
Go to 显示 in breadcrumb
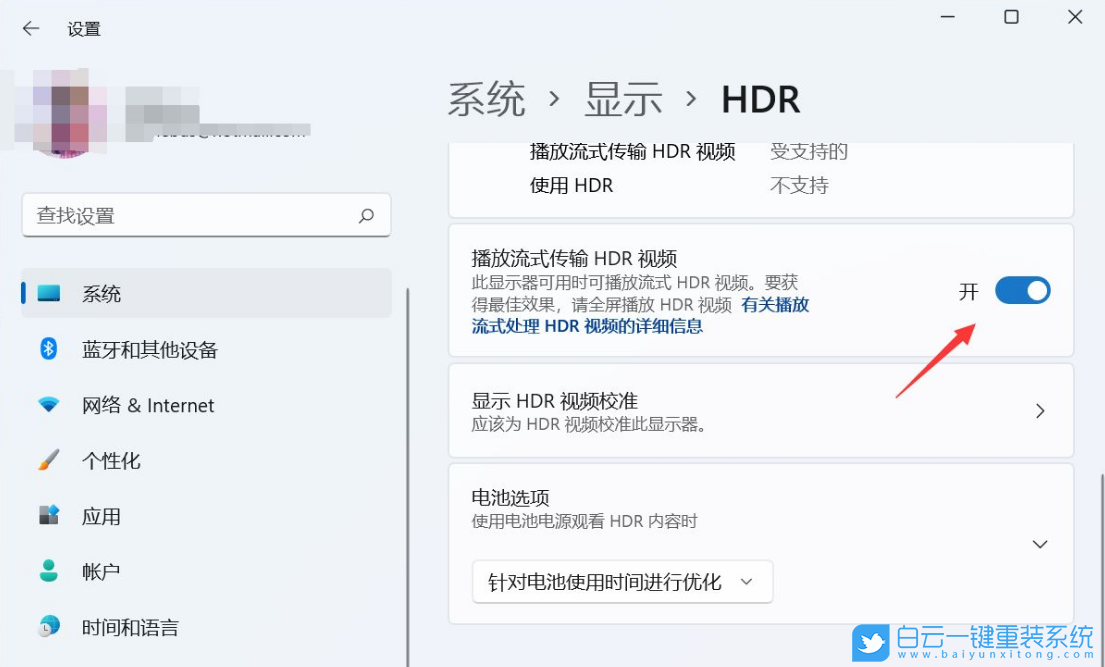coord(624,100)
